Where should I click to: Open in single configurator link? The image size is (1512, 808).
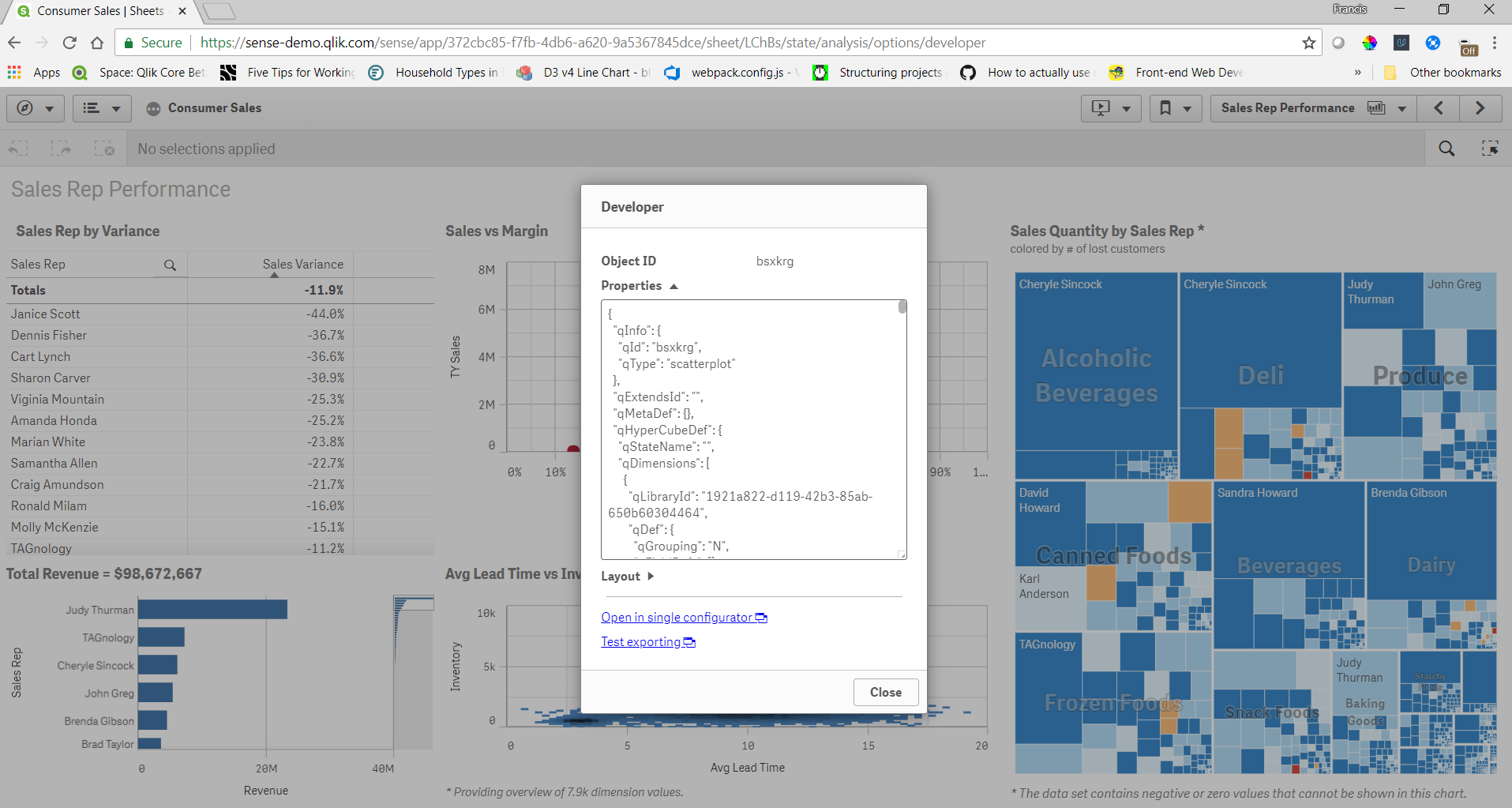tap(684, 618)
